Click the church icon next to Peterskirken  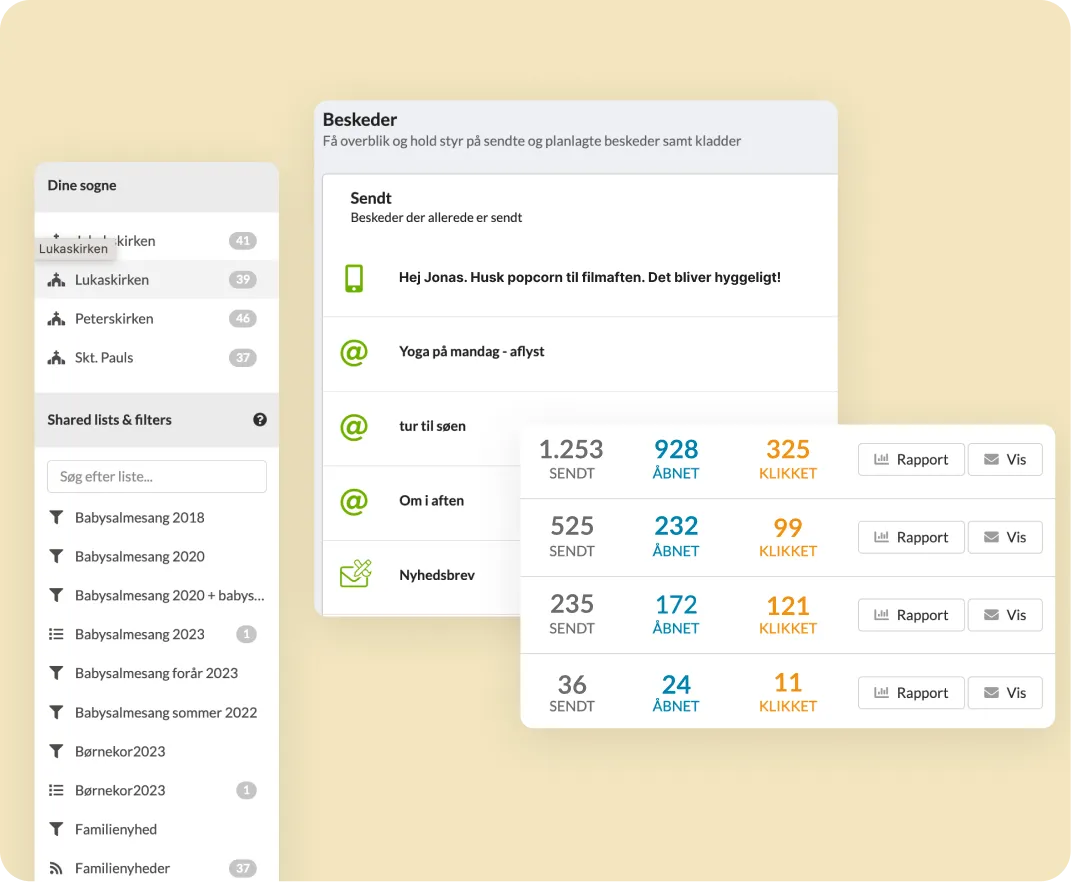coord(56,318)
